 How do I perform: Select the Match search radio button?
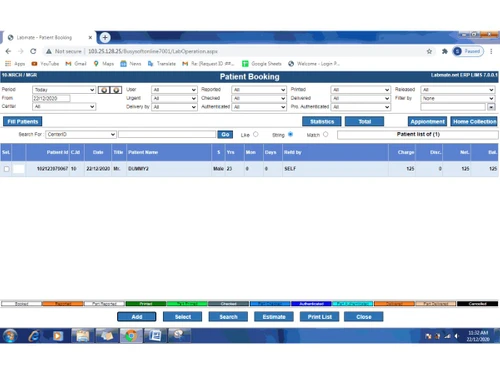(326, 134)
